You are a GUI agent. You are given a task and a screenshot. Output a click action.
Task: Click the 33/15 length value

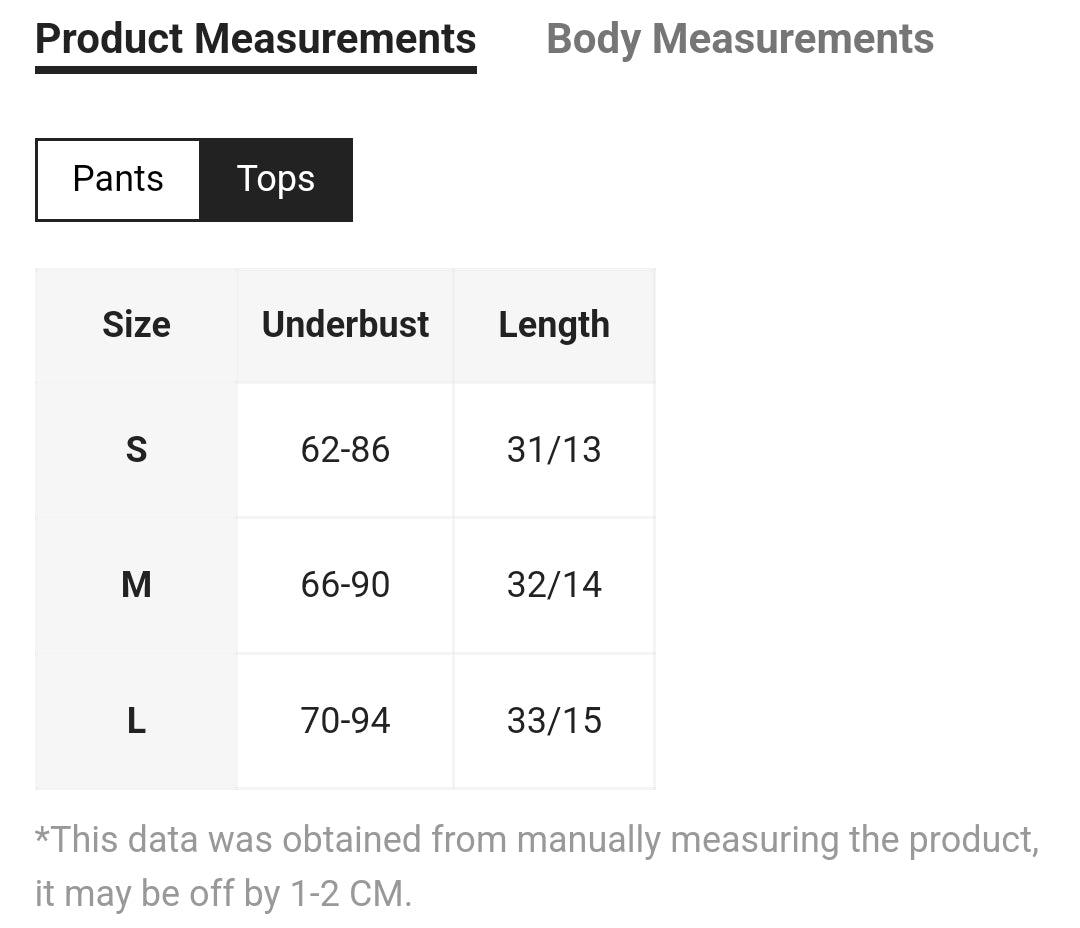[554, 721]
